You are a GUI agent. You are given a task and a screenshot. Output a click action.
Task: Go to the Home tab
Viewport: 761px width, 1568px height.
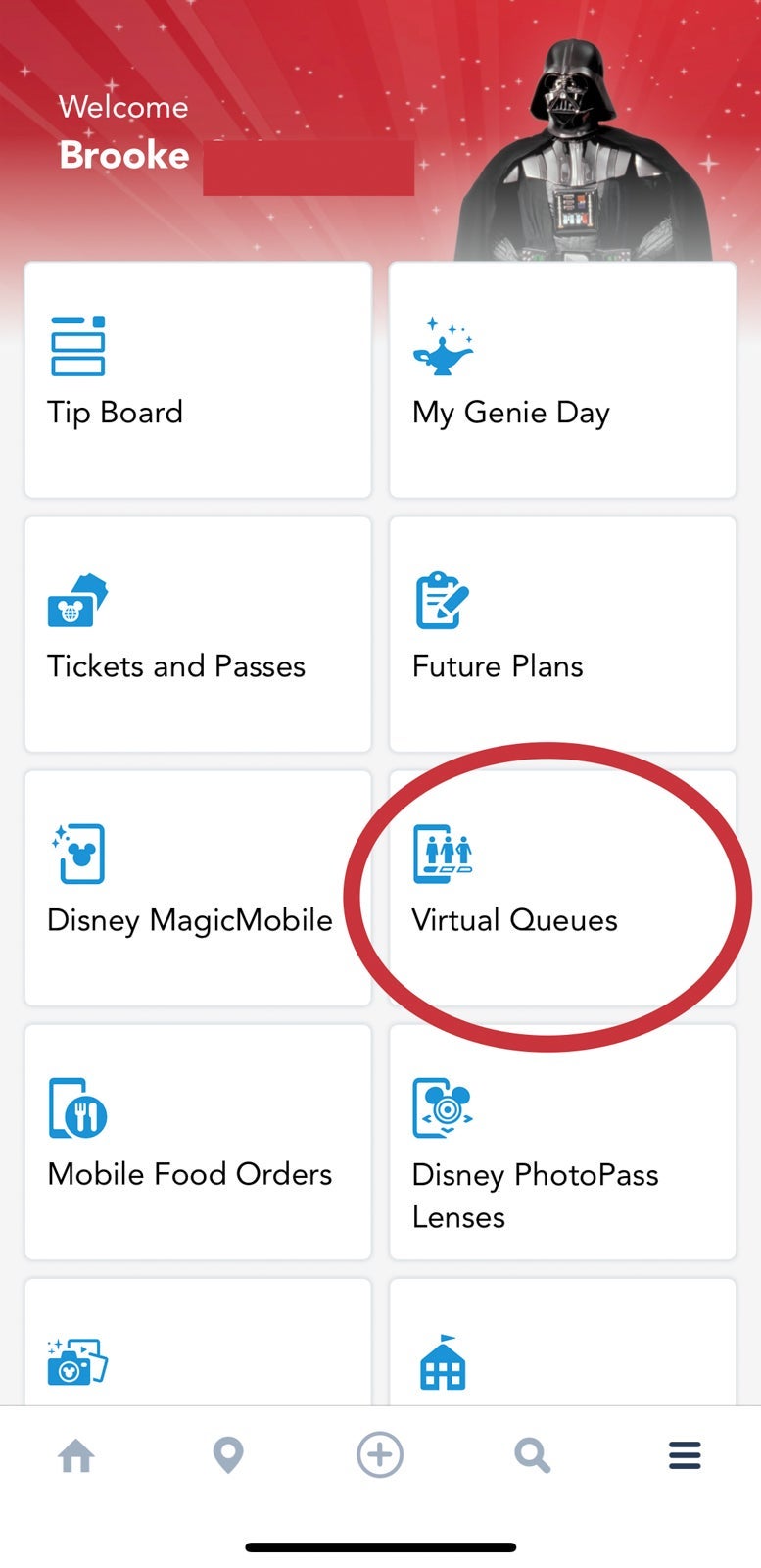coord(76,1455)
